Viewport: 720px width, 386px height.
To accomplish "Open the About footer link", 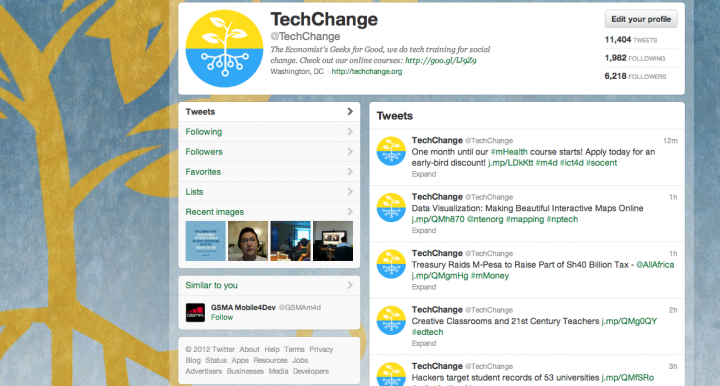I will pyautogui.click(x=249, y=349).
